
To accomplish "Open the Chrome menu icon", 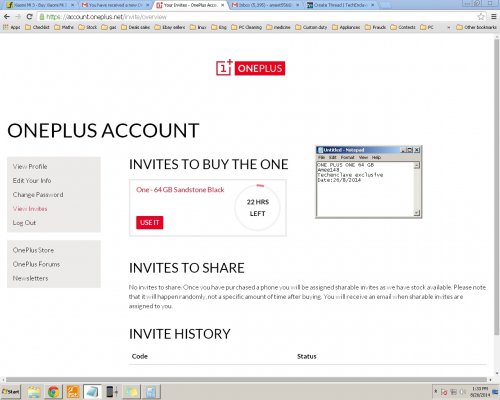I will click(x=494, y=17).
